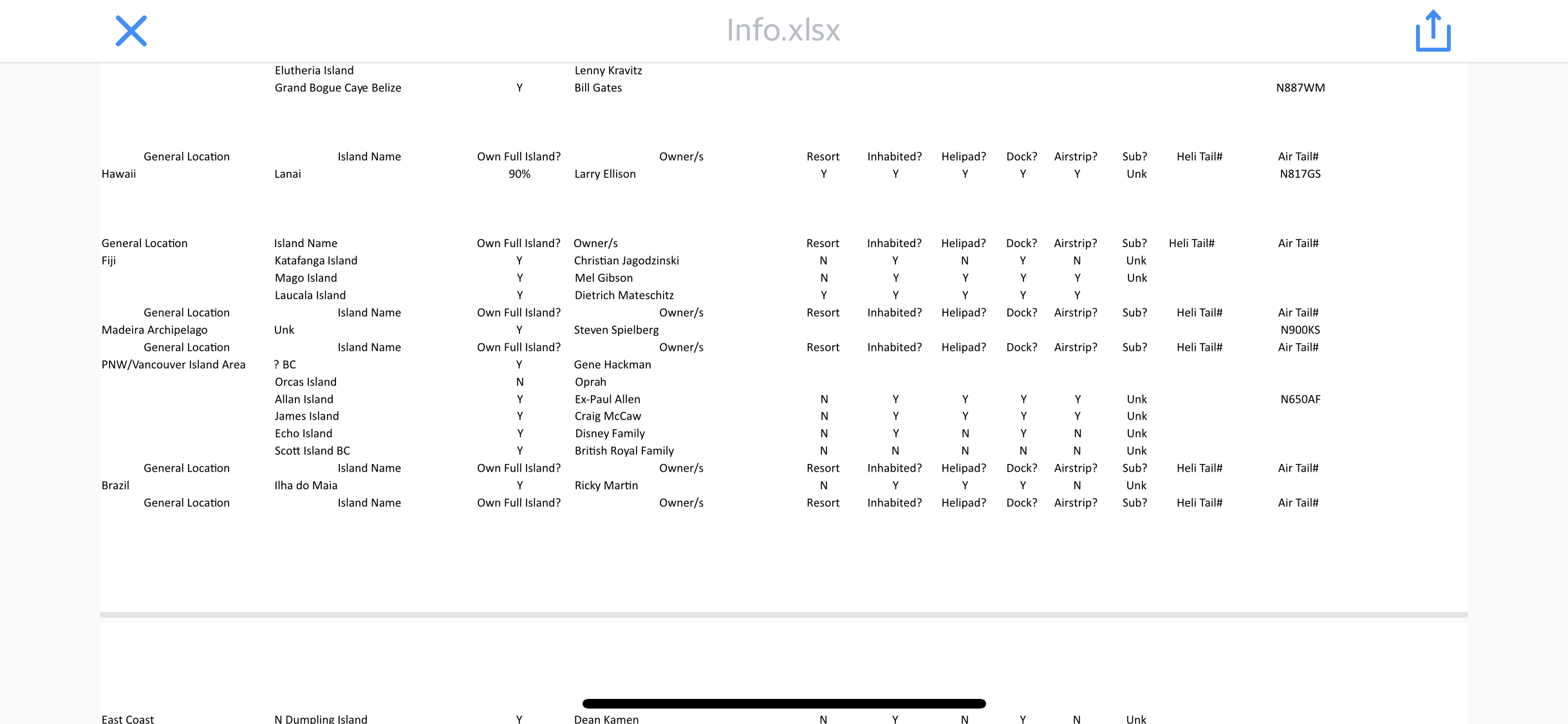Select the 'Orcas Island' cell
Screen dimensions: 1568x724
pyautogui.click(x=306, y=382)
